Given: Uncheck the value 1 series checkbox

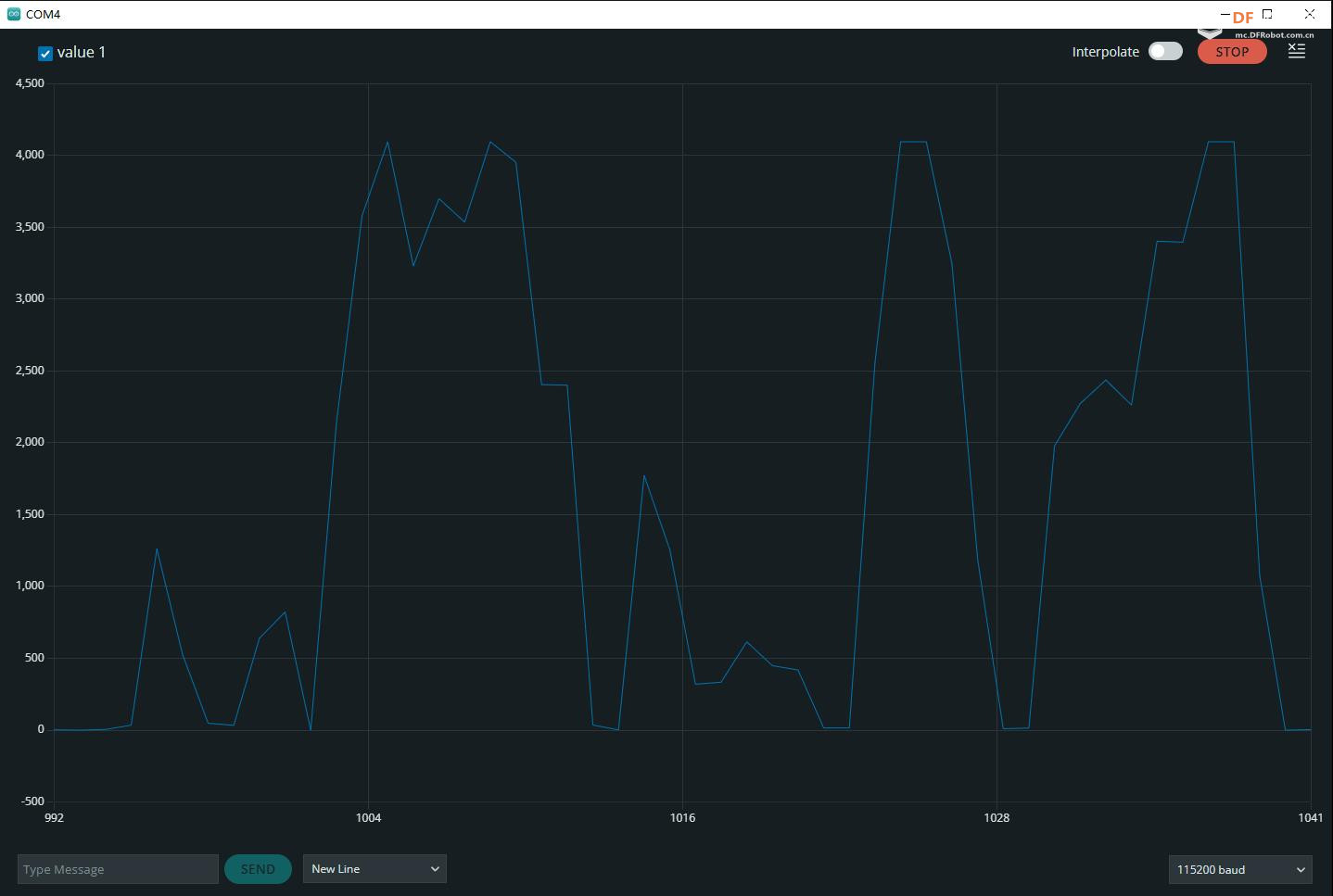Looking at the screenshot, I should [44, 54].
